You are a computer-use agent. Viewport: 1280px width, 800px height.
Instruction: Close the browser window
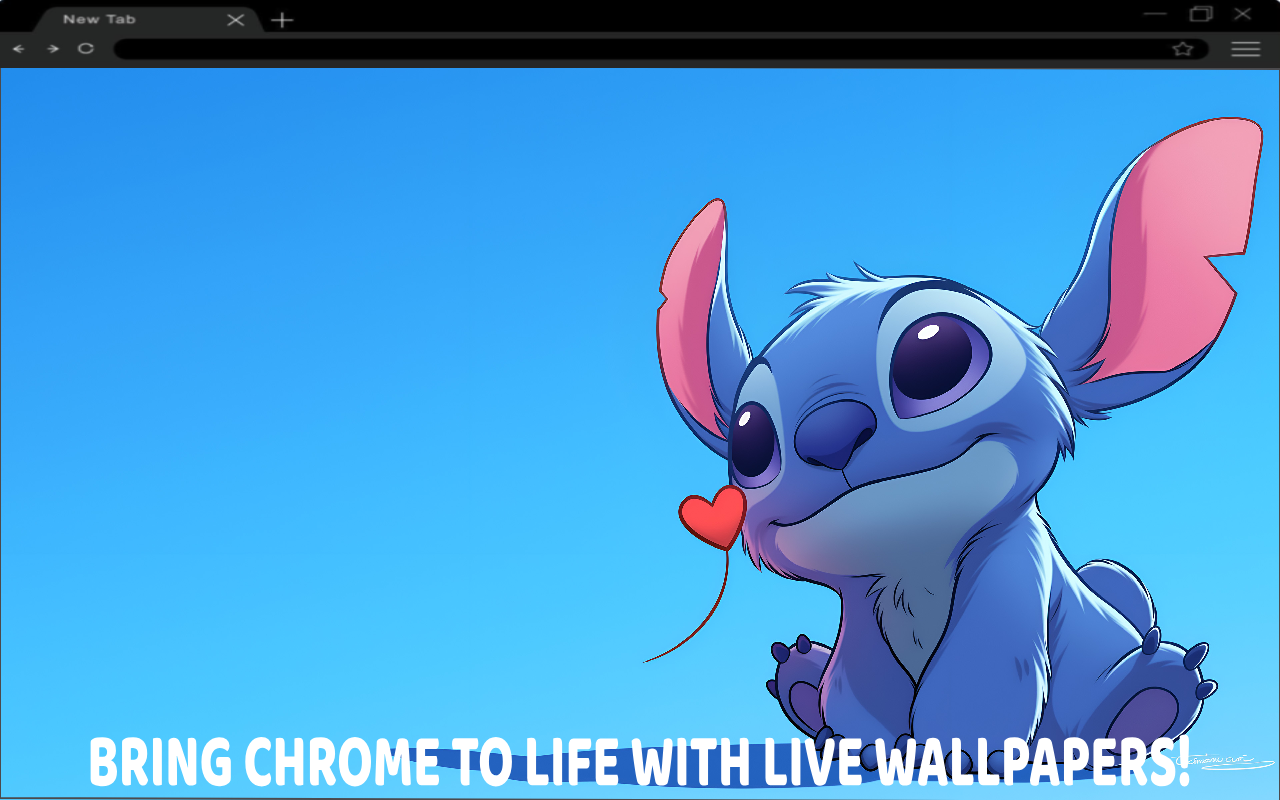(x=1242, y=14)
